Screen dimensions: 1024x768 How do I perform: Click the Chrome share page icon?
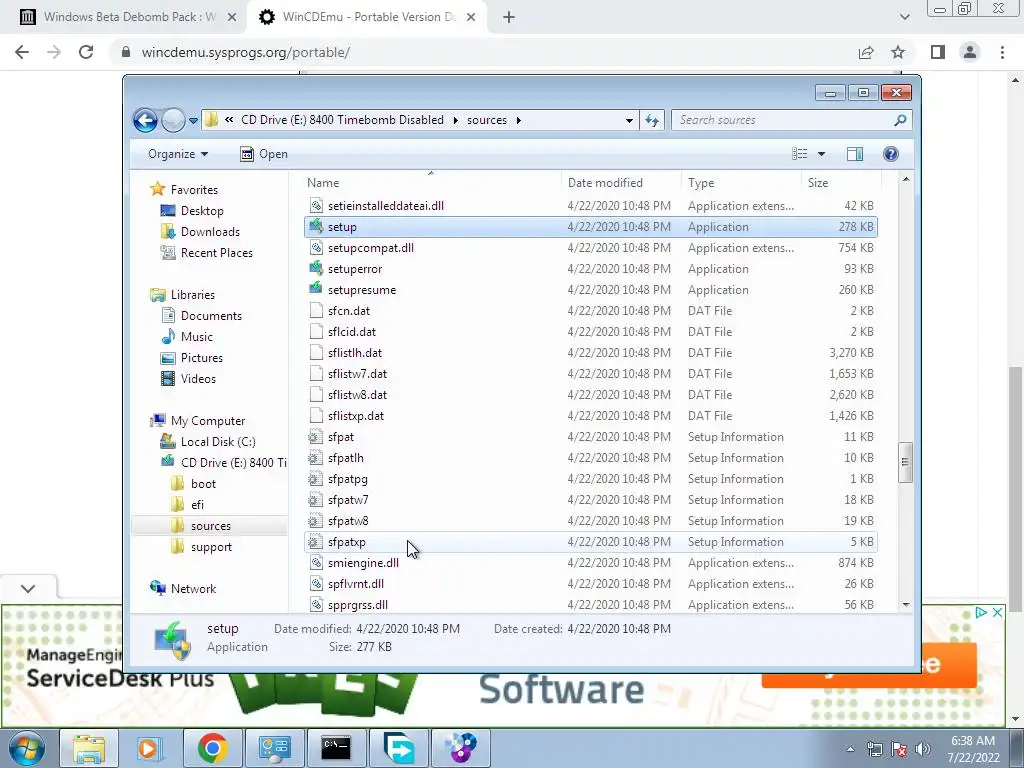click(866, 52)
